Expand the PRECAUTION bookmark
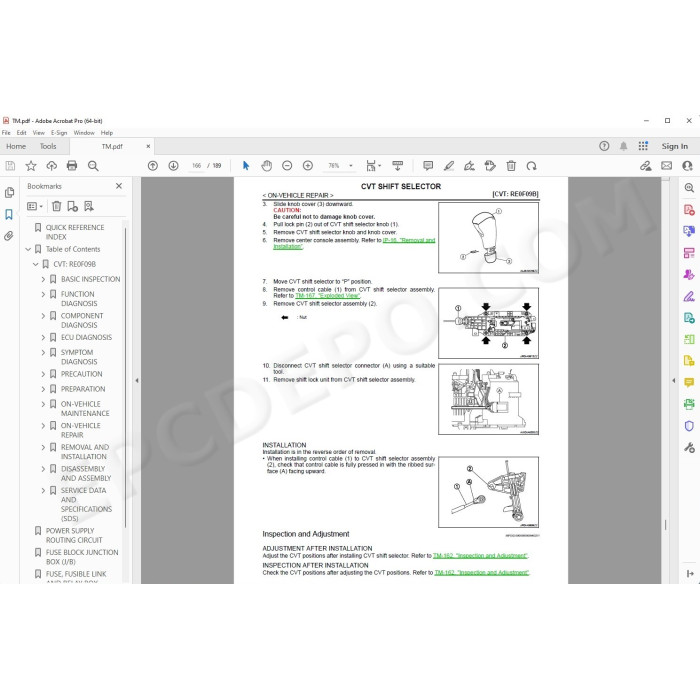 click(x=43, y=374)
